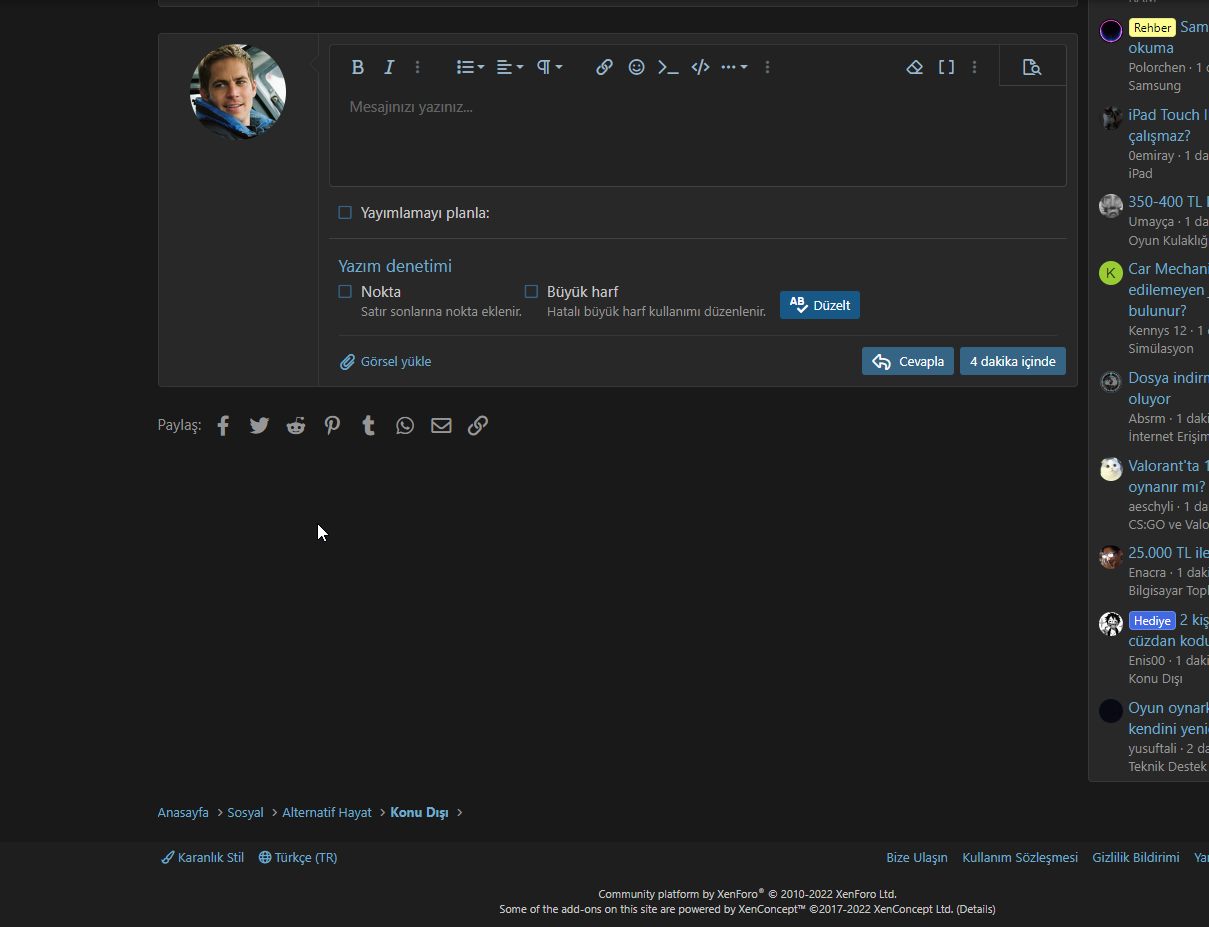1209x927 pixels.
Task: Click Görsel yükle to attach an image
Action: [x=385, y=362]
